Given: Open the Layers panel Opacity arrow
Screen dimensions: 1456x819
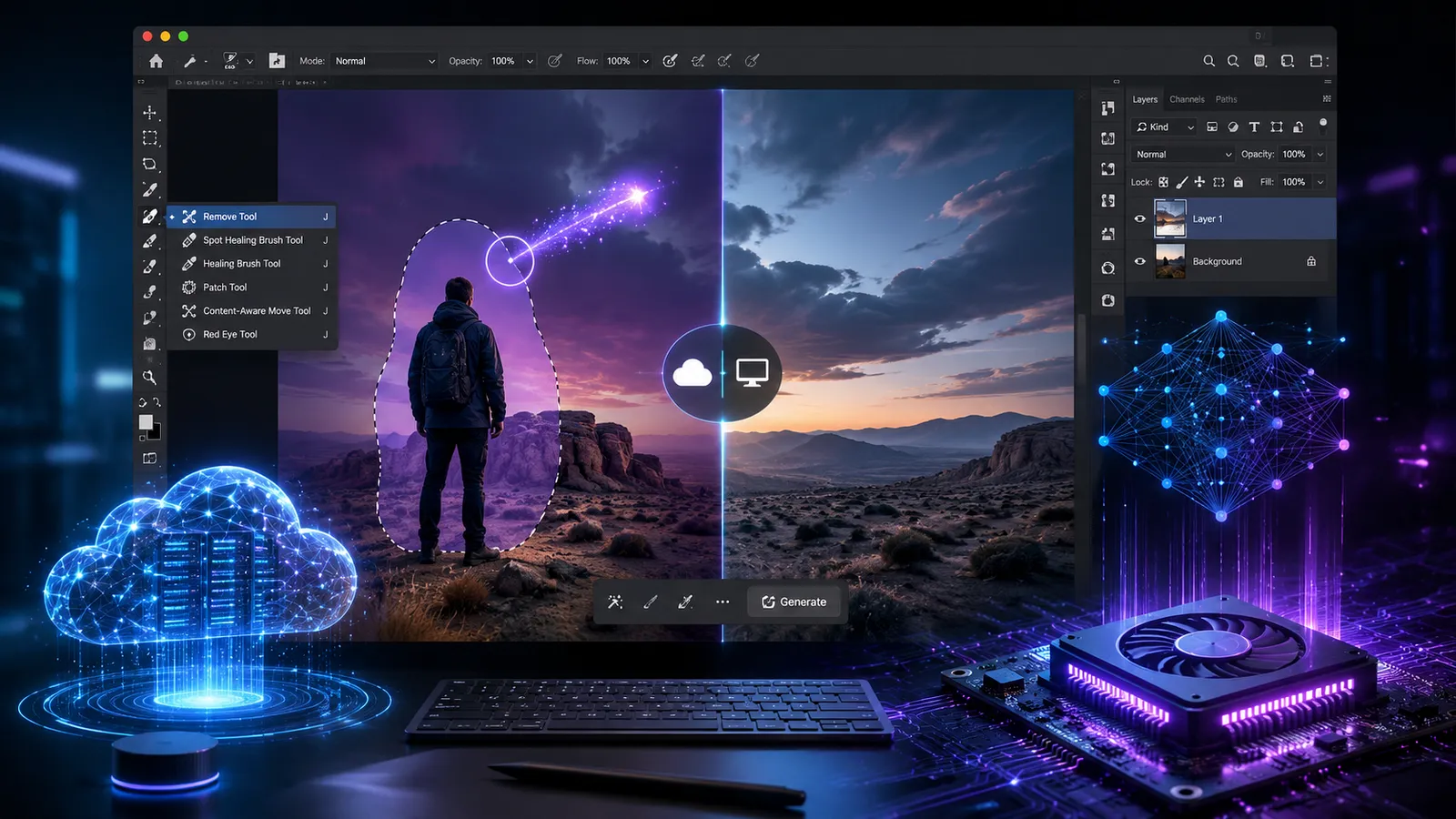Looking at the screenshot, I should click(1320, 155).
